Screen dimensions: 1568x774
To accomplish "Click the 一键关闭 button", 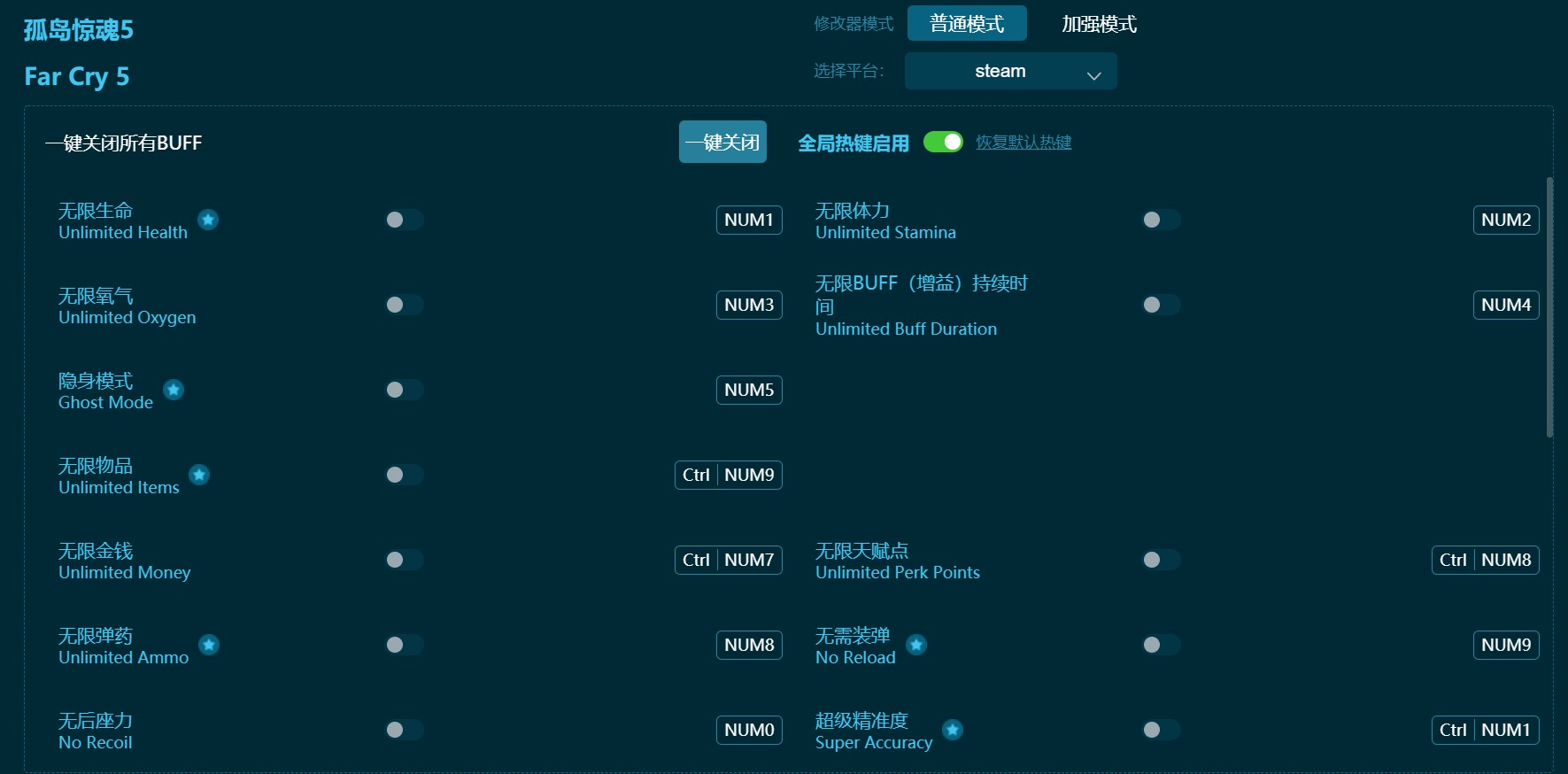I will pos(722,142).
